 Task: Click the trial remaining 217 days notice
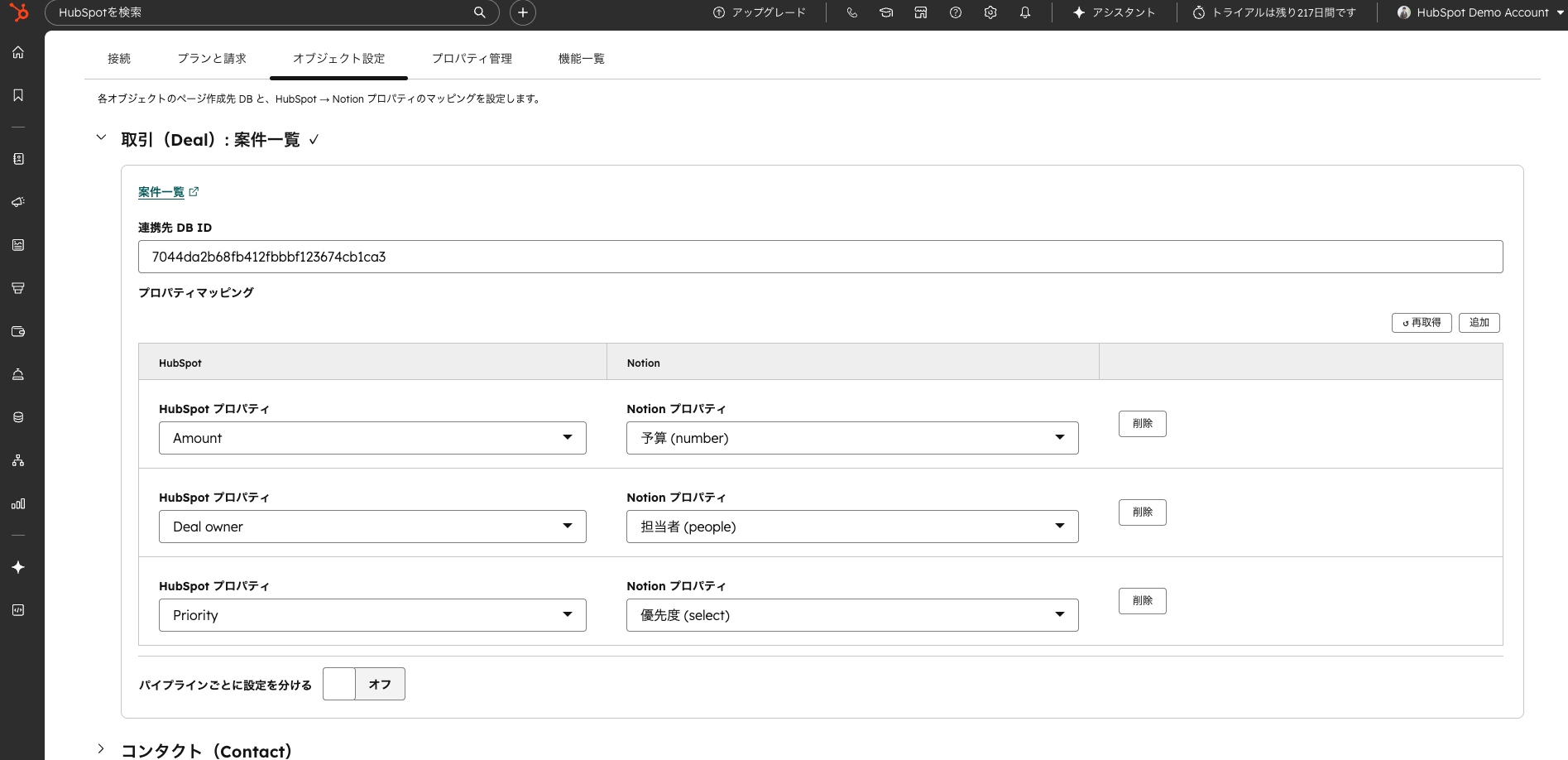coord(1274,12)
